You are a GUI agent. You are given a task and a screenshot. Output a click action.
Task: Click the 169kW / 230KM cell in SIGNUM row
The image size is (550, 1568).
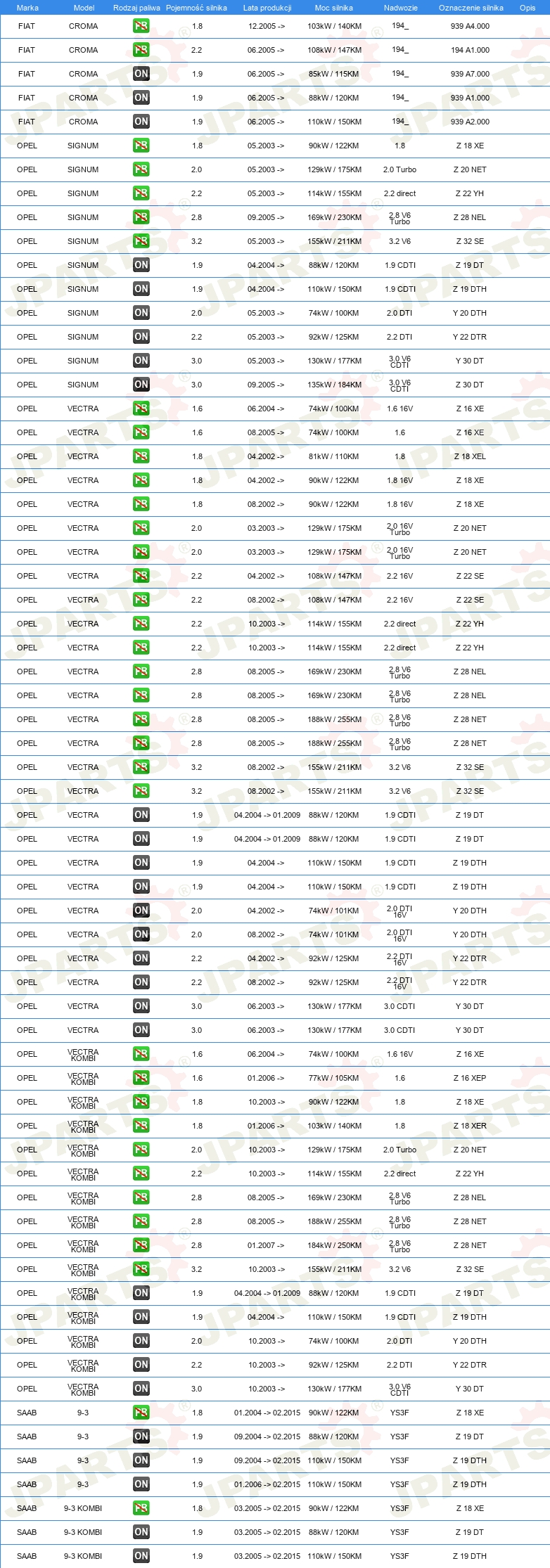point(334,217)
